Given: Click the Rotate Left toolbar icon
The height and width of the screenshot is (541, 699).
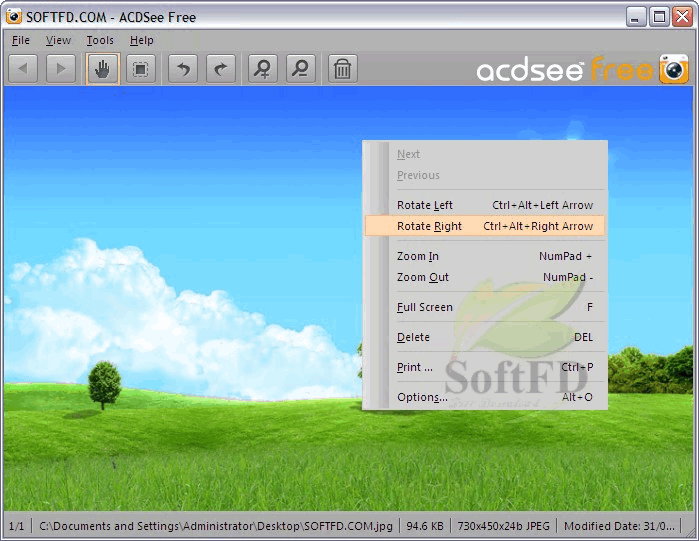Looking at the screenshot, I should (x=183, y=69).
